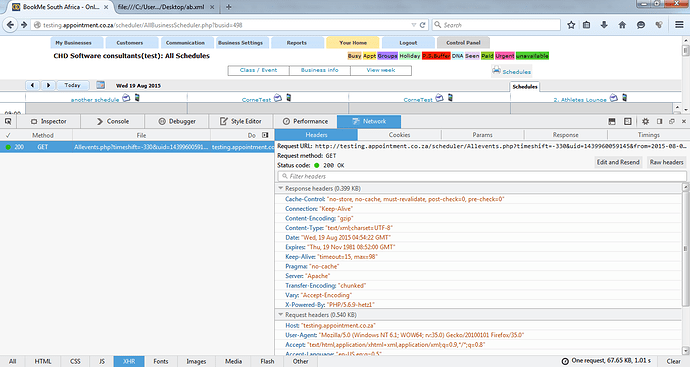This screenshot has width=690, height=367.
Task: Filter network requests by Images
Action: pyautogui.click(x=196, y=361)
